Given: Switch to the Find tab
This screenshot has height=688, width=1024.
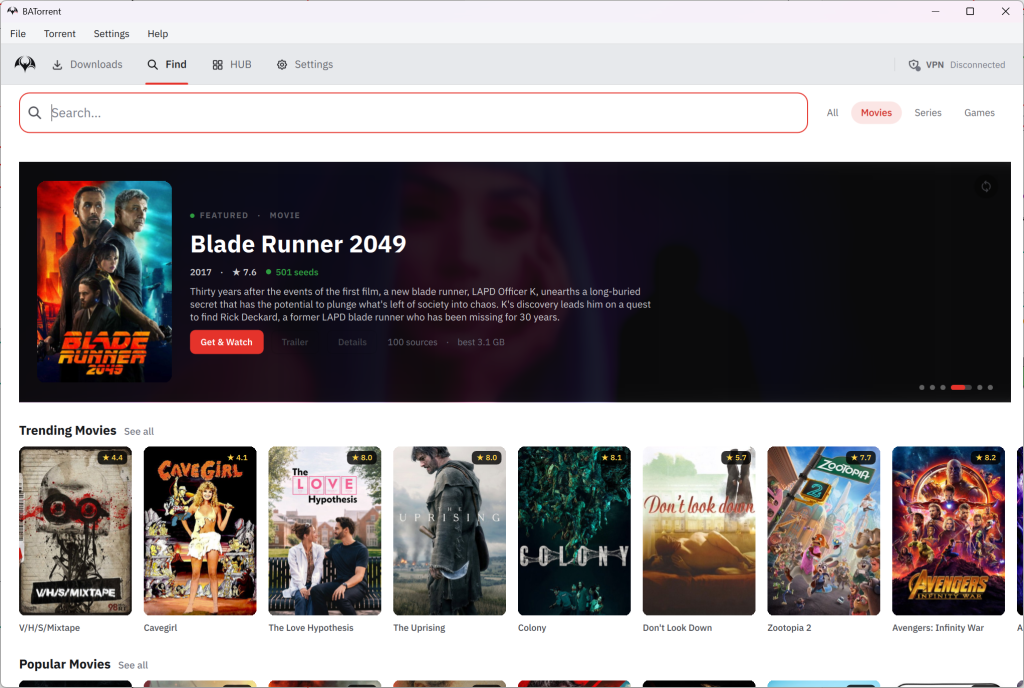Looking at the screenshot, I should 167,65.
